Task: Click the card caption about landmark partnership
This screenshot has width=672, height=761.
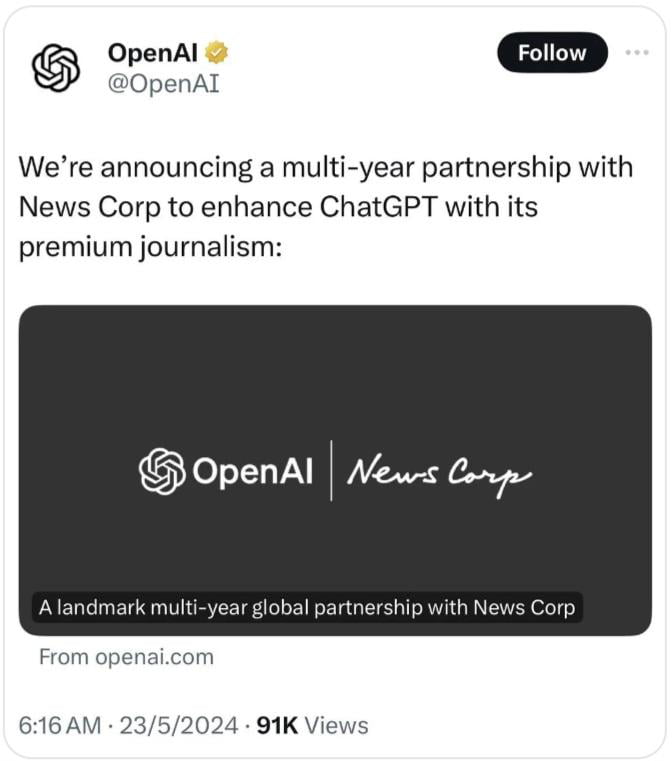Action: click(x=307, y=608)
